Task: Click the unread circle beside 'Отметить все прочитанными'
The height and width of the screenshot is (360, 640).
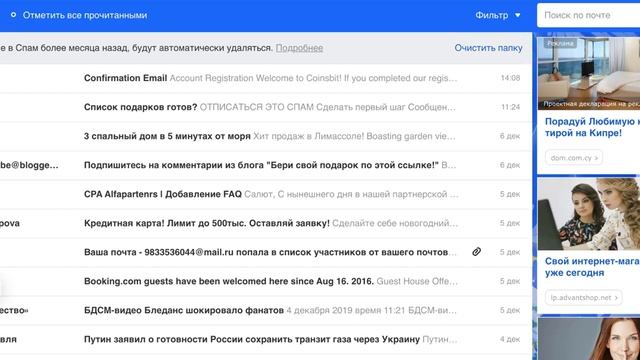Action: point(13,15)
